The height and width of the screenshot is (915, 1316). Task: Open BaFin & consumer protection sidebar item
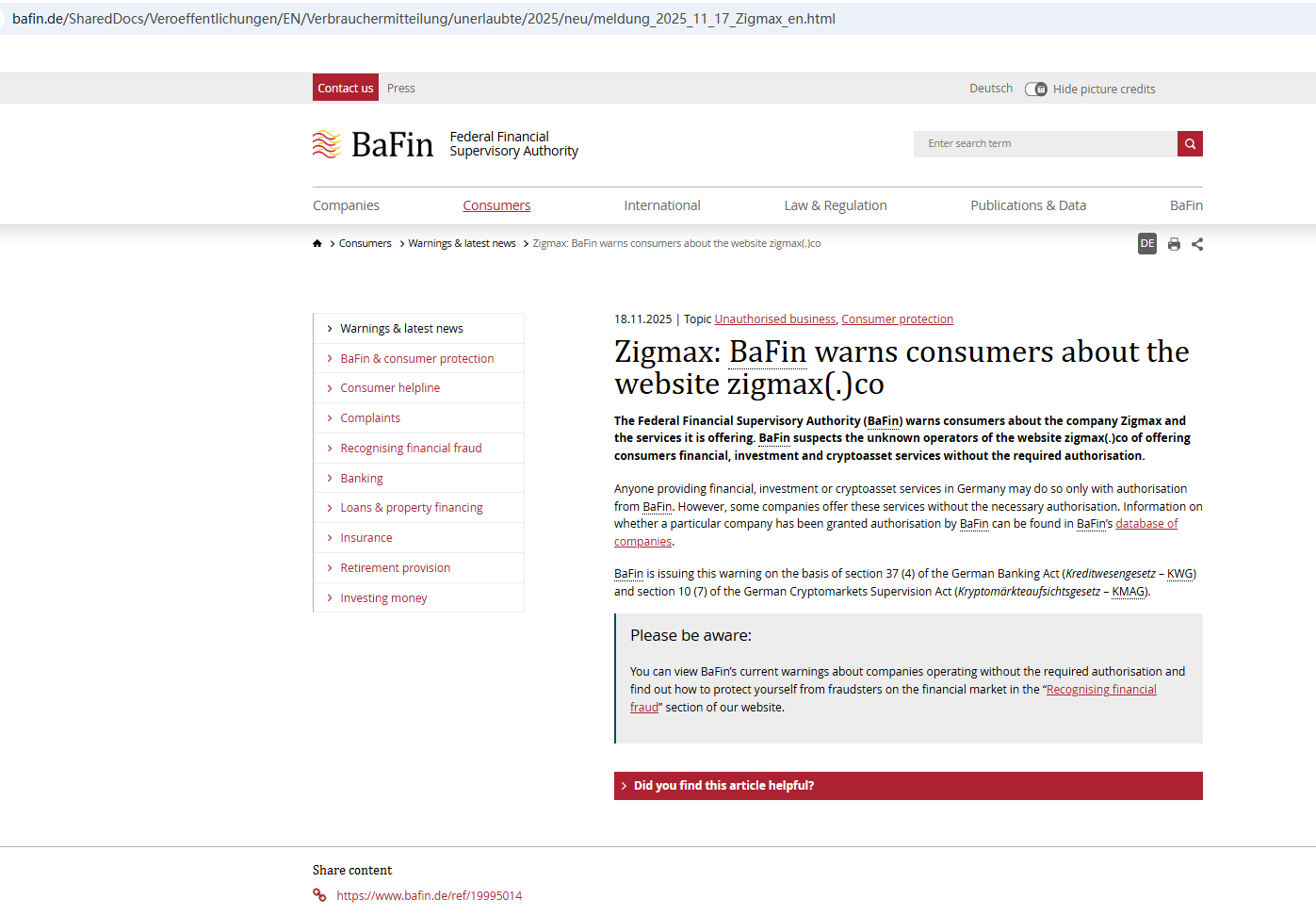coord(418,359)
